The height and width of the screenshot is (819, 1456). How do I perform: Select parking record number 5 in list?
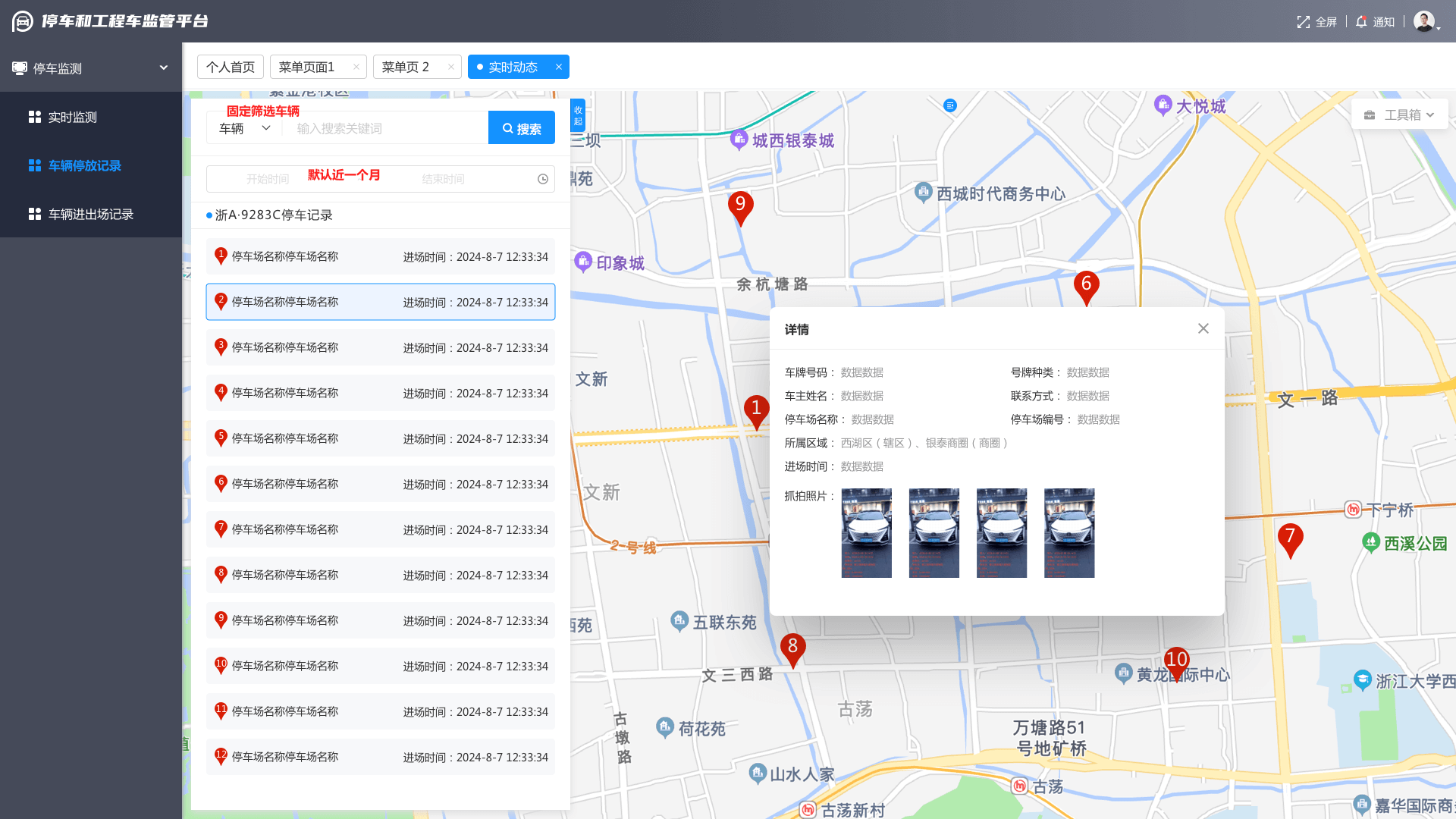[380, 438]
